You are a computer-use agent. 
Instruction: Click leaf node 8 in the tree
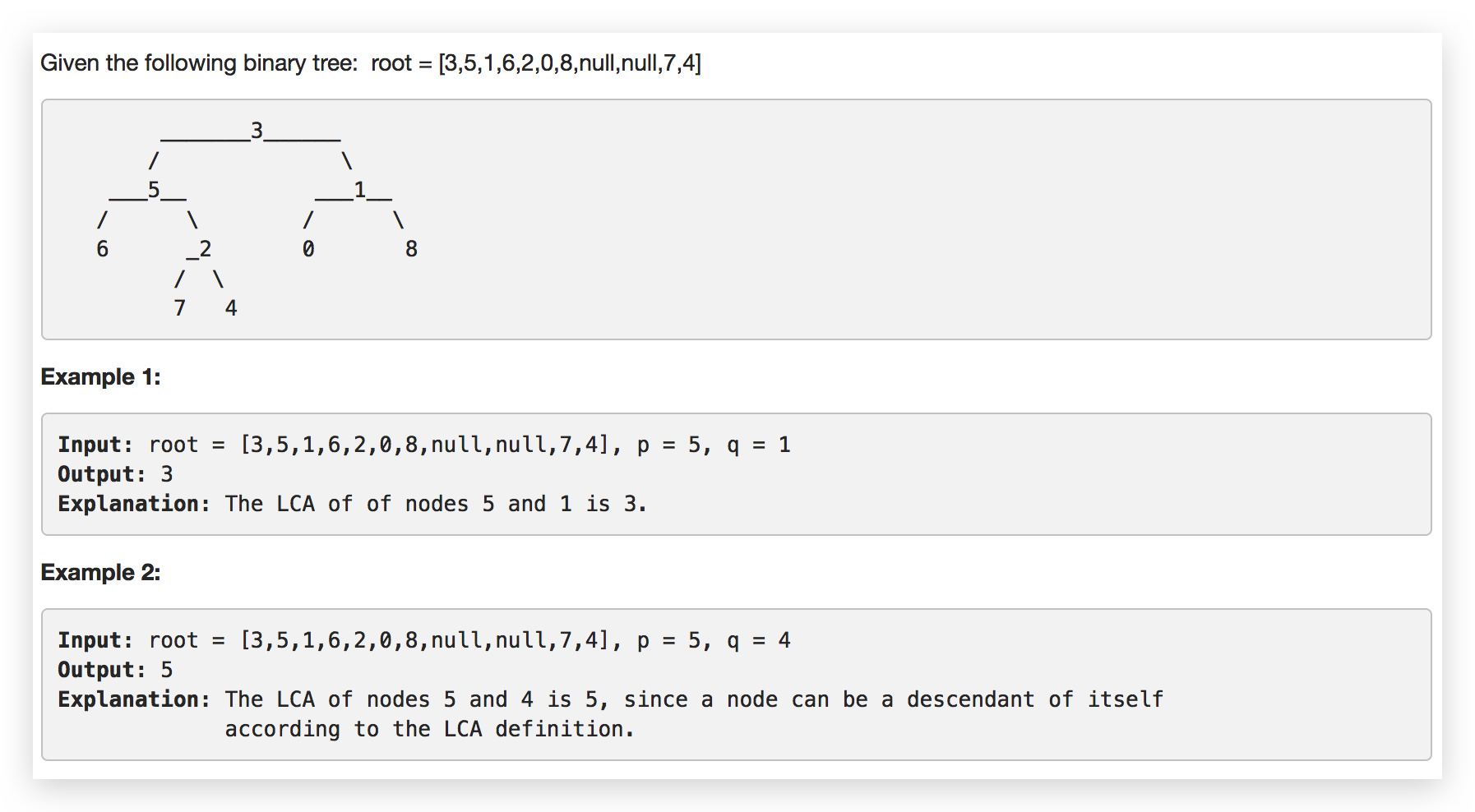coord(411,249)
